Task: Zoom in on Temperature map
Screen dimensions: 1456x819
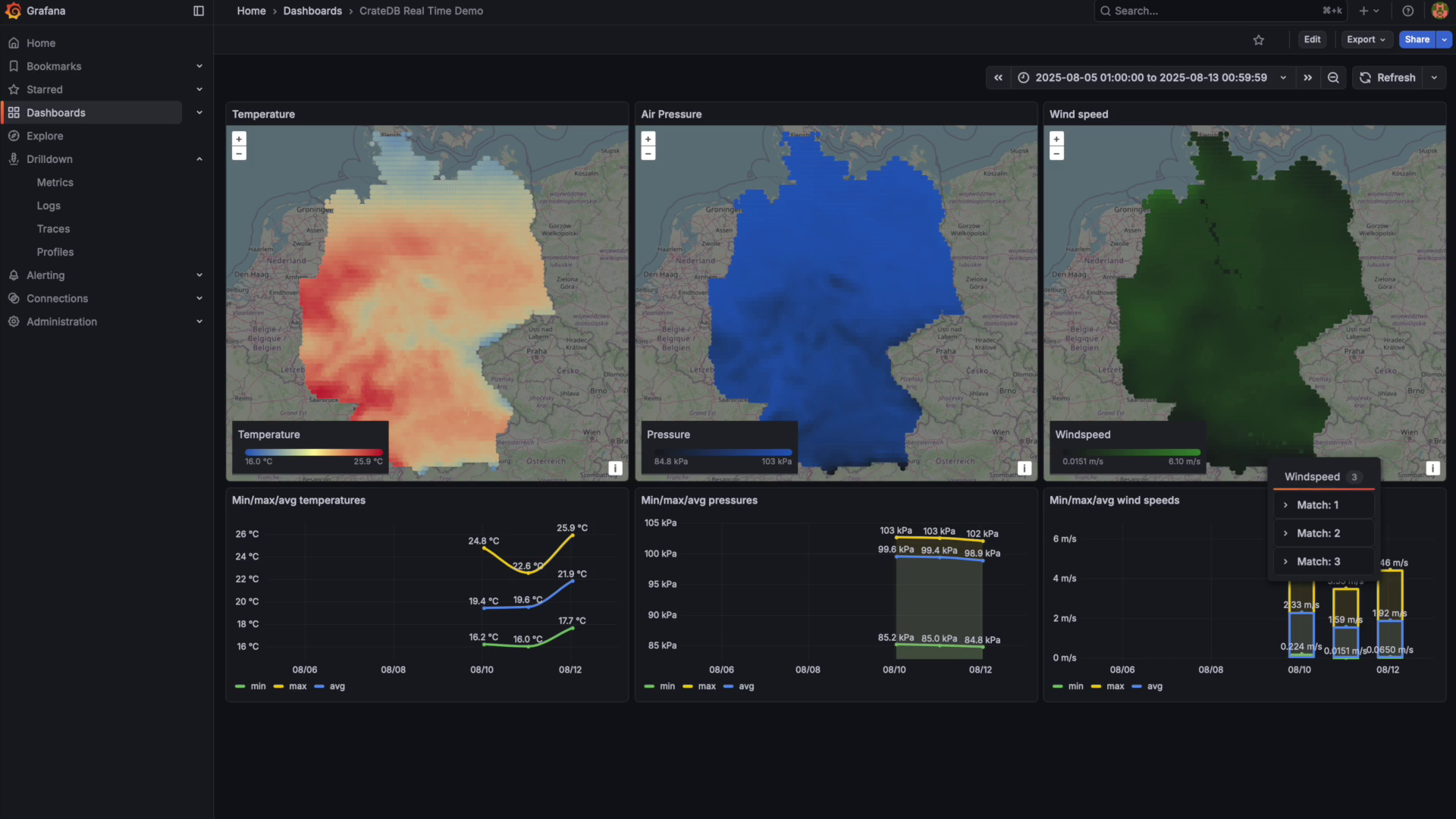Action: tap(239, 139)
